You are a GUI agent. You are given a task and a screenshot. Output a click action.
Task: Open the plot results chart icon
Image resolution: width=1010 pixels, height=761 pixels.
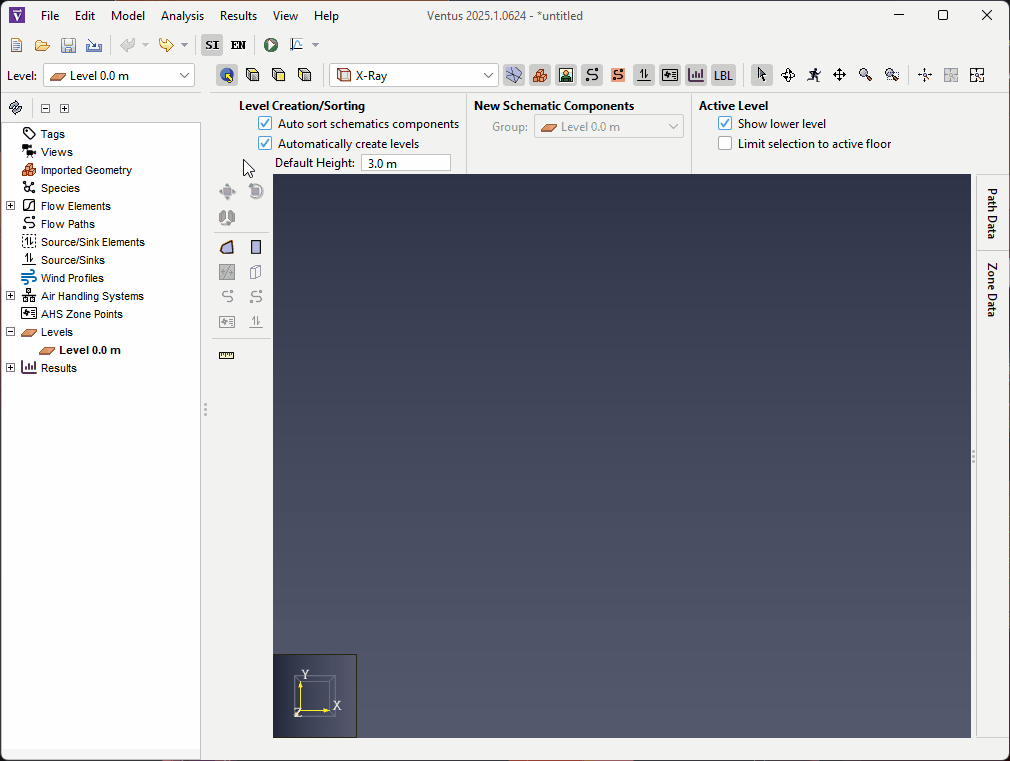coord(297,45)
